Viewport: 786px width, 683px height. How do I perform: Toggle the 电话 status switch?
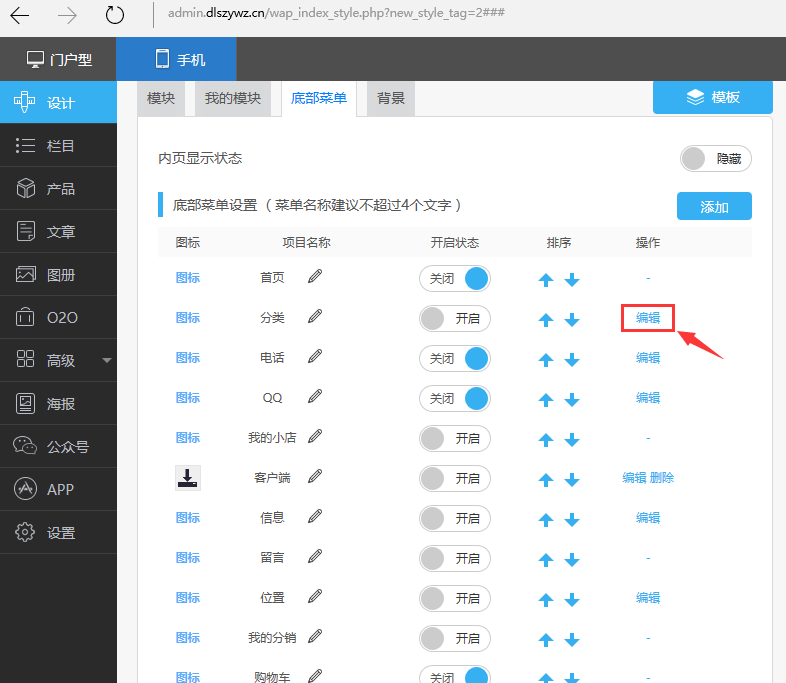tap(455, 359)
